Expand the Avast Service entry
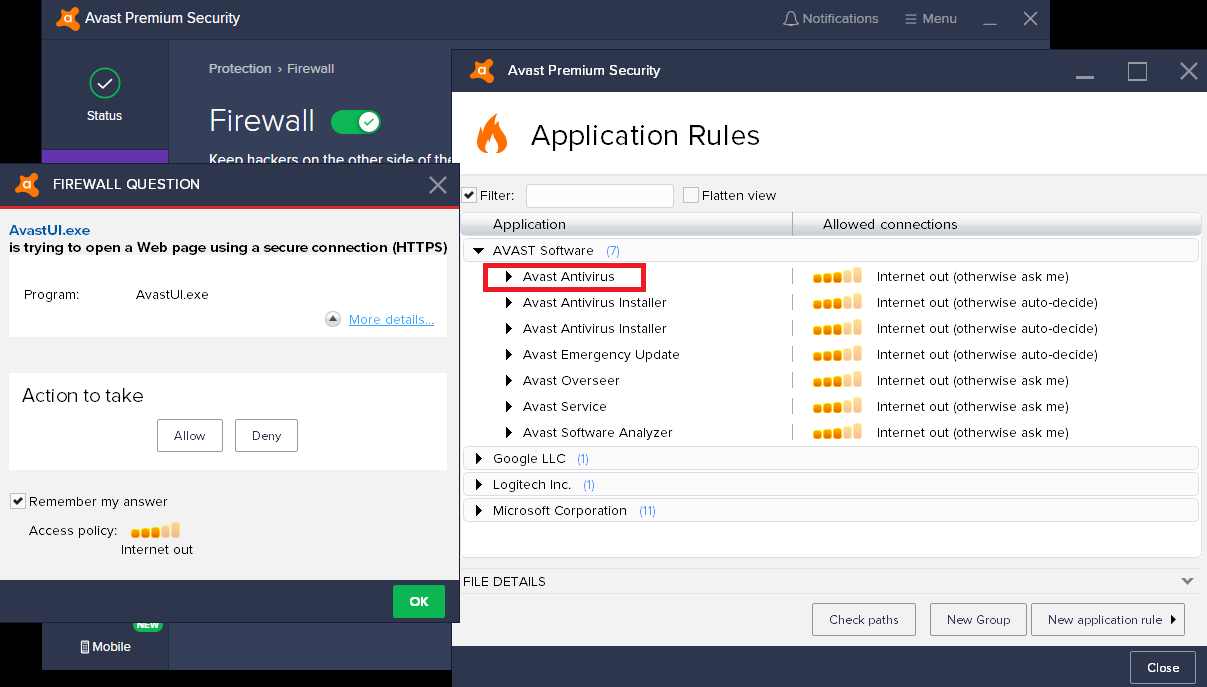Image resolution: width=1207 pixels, height=687 pixels. [509, 407]
